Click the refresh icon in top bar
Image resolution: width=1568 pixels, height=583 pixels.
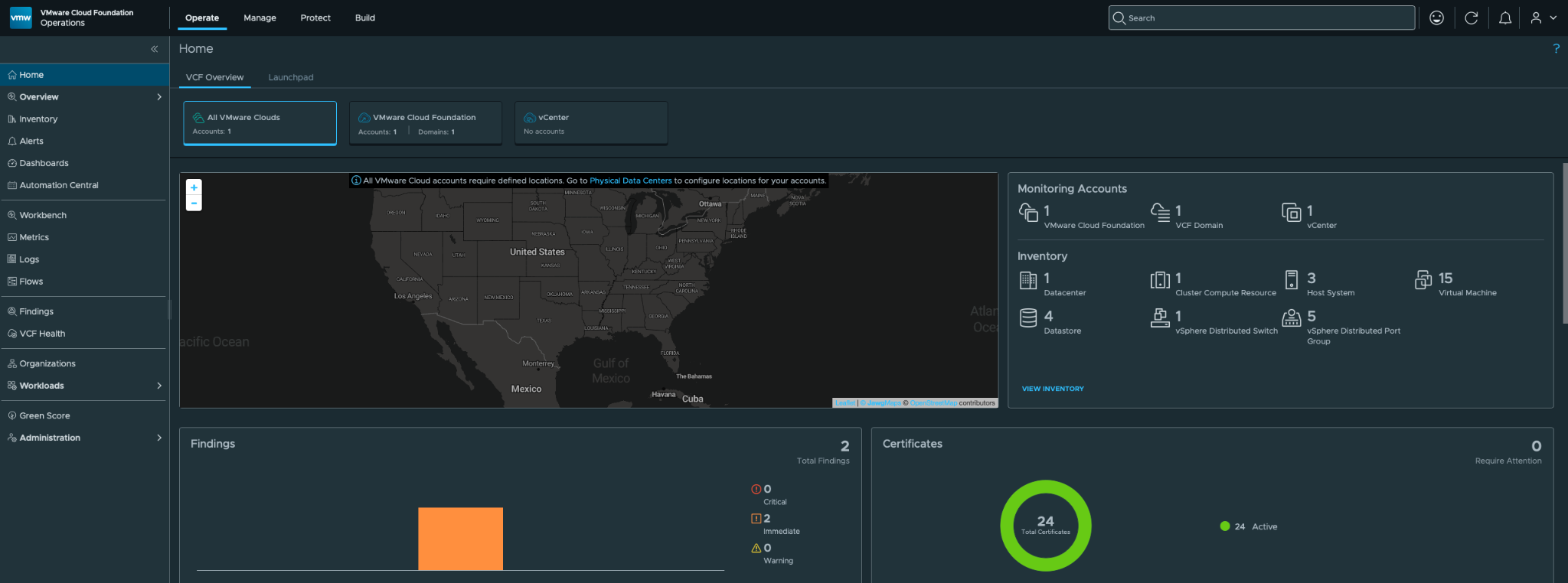coord(1471,18)
